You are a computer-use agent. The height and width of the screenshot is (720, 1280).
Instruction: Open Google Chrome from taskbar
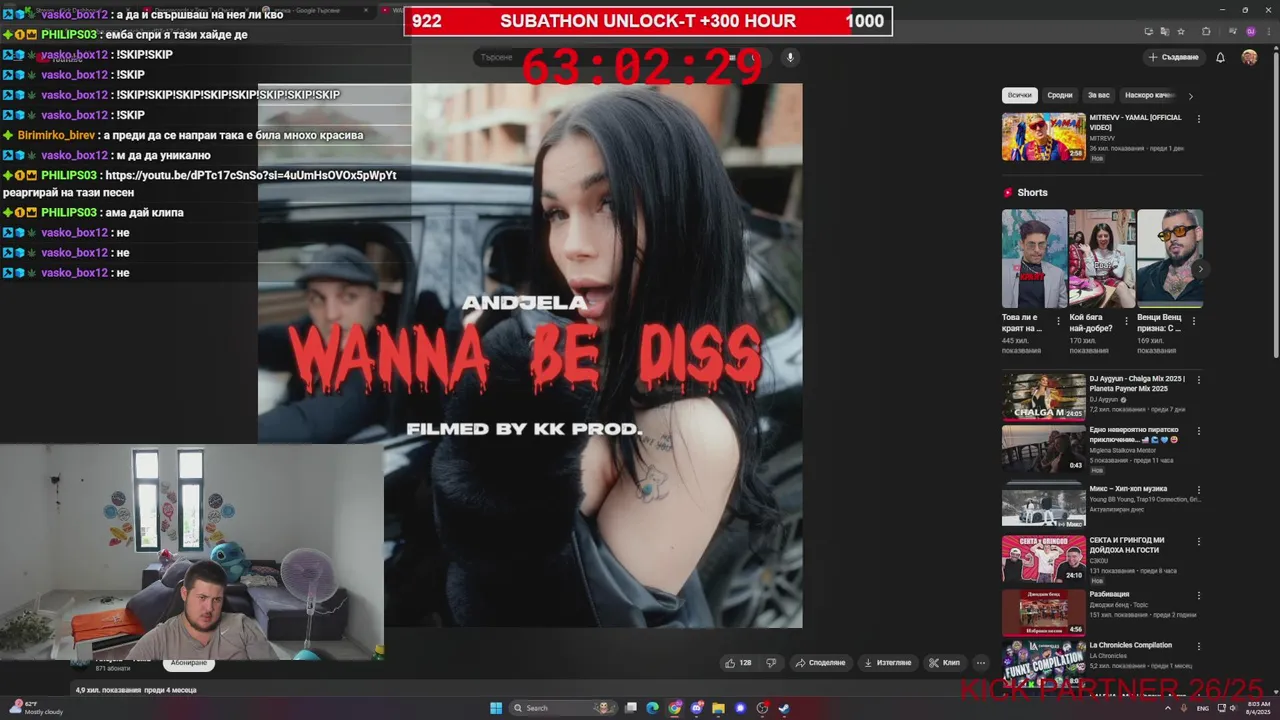[675, 708]
